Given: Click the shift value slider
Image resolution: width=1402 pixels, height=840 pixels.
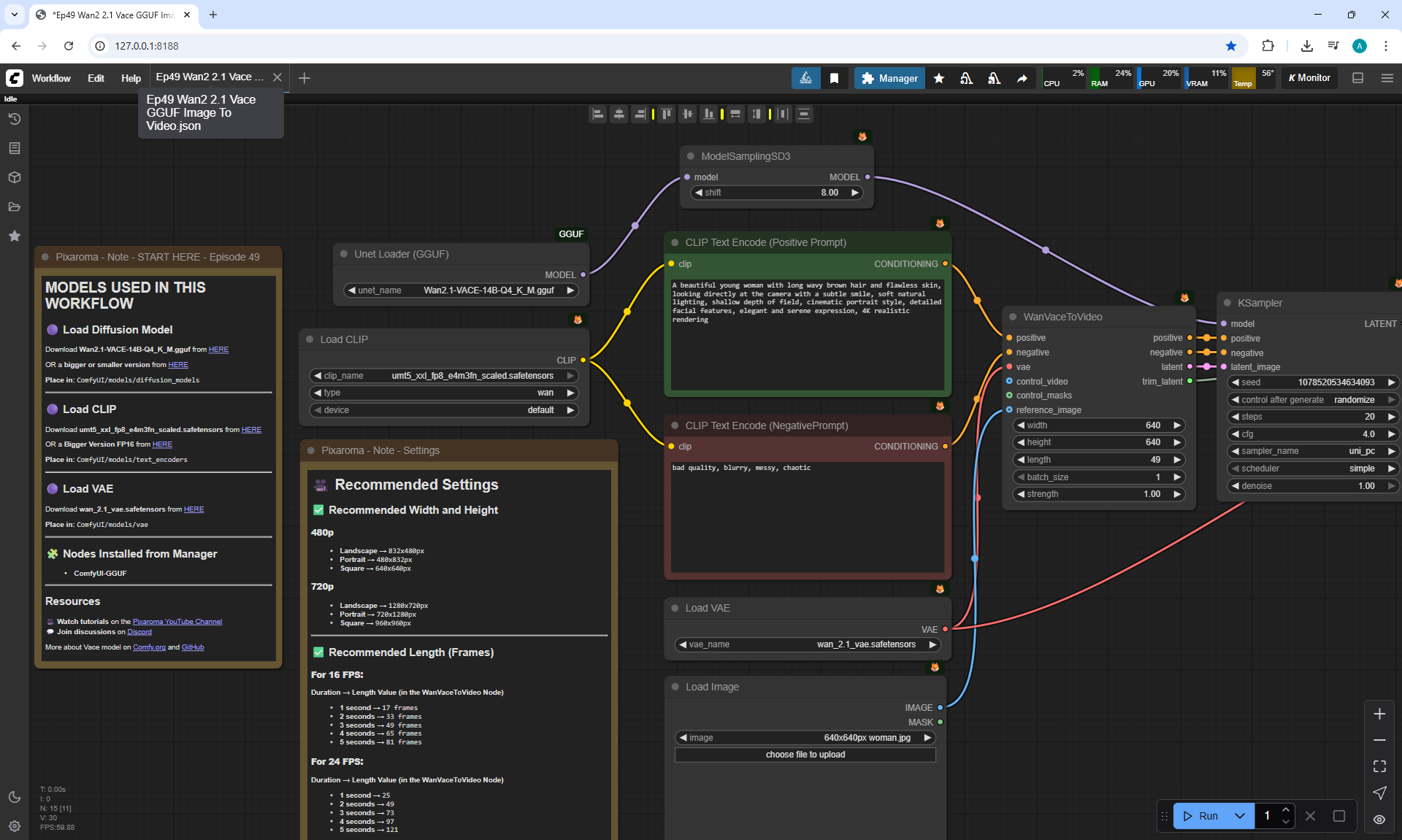Looking at the screenshot, I should coord(776,193).
